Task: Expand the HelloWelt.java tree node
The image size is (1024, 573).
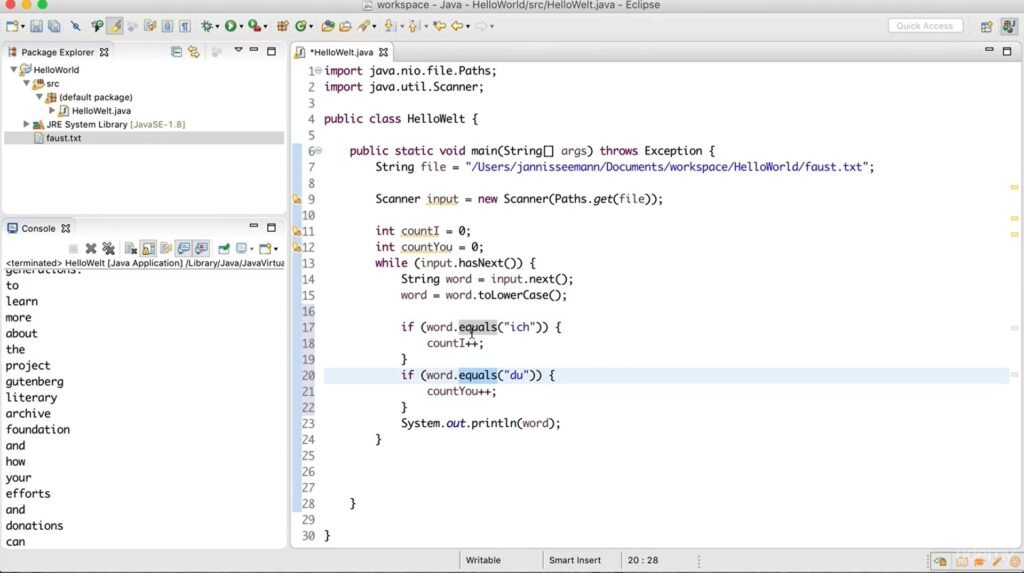Action: (x=52, y=110)
